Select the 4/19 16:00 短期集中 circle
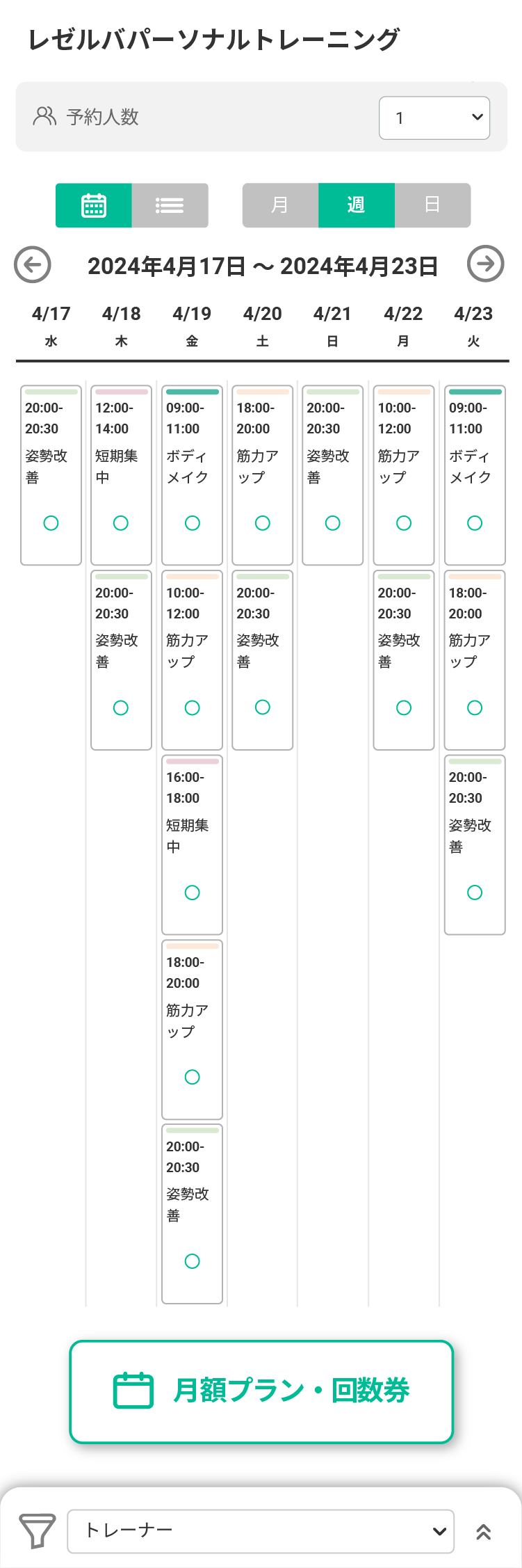The image size is (522, 1568). 193,893
